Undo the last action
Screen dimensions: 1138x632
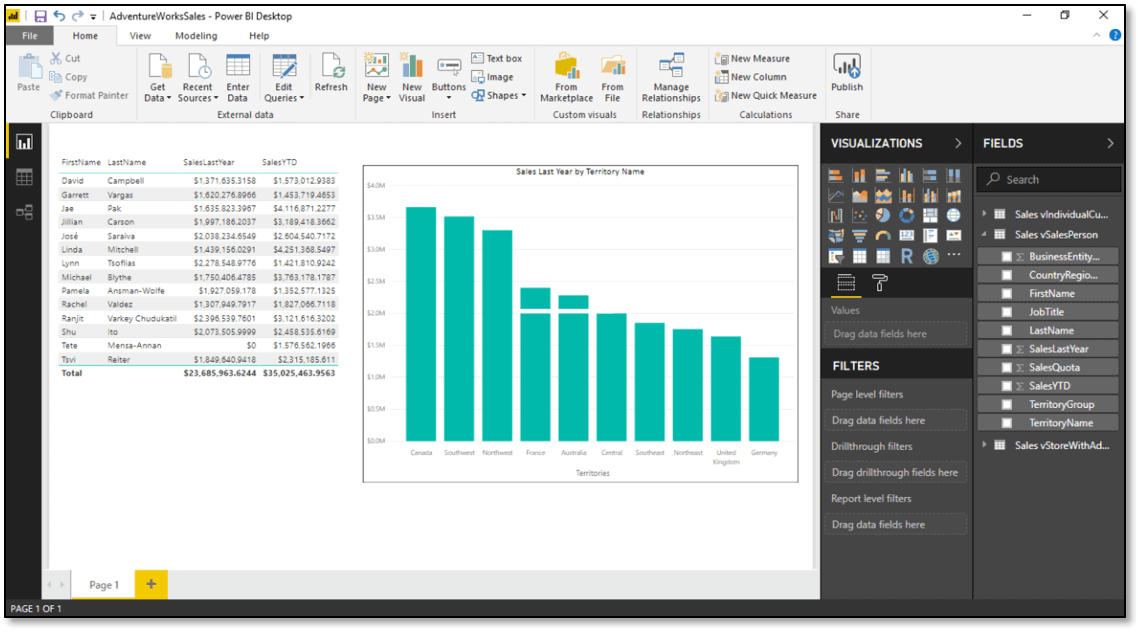(59, 16)
